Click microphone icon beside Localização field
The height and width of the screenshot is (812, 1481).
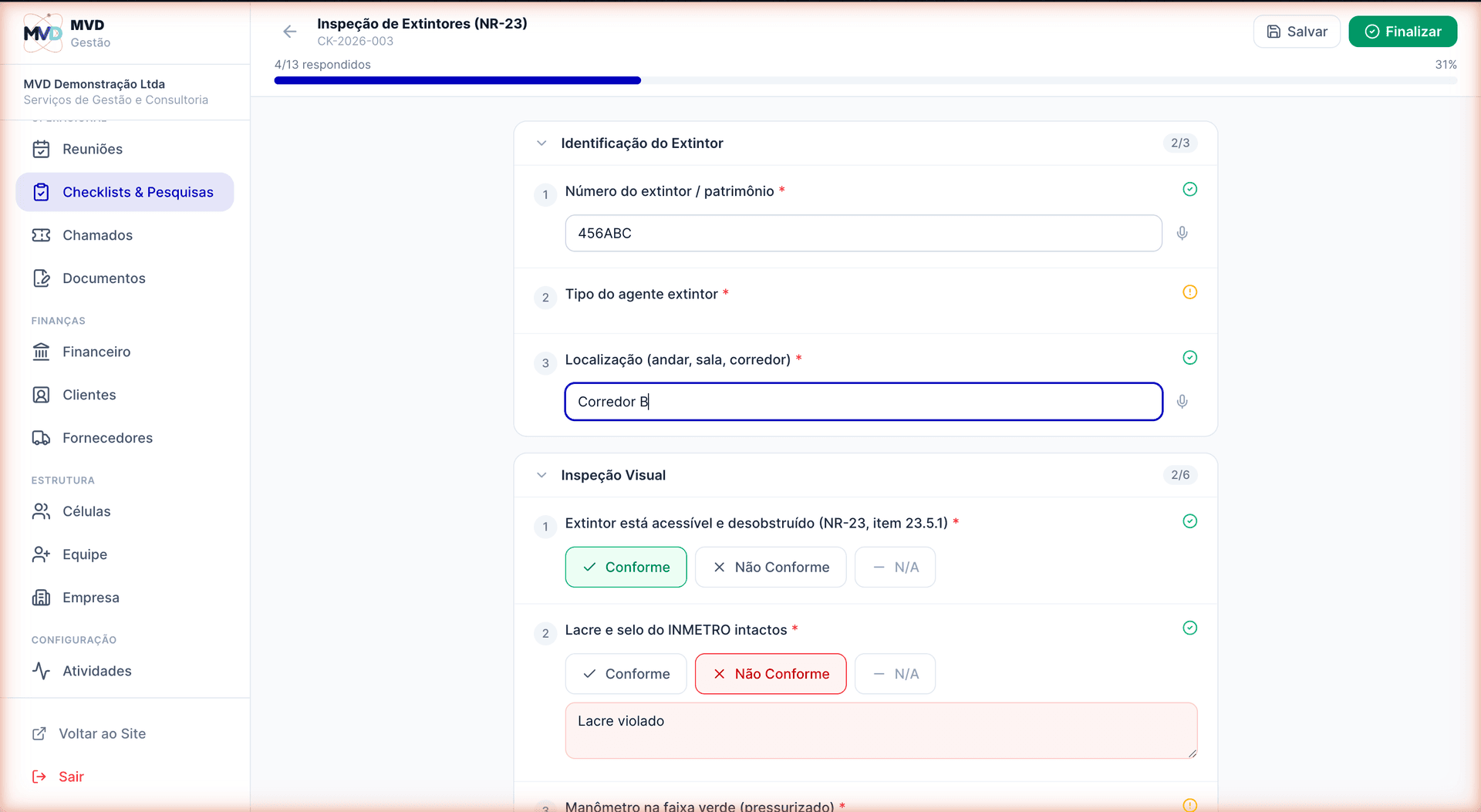1182,402
